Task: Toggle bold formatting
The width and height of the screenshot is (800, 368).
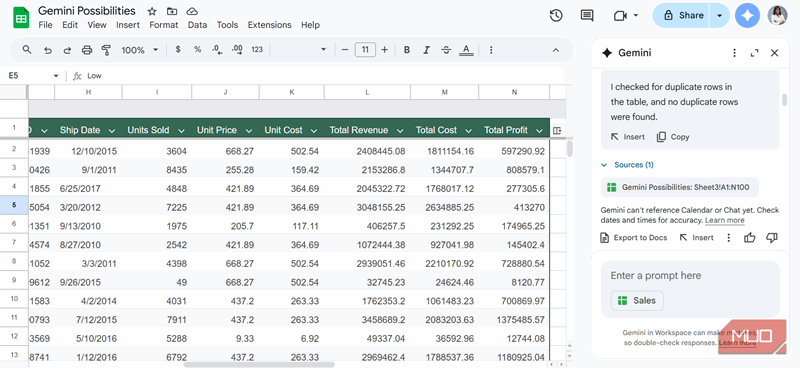Action: (x=407, y=50)
